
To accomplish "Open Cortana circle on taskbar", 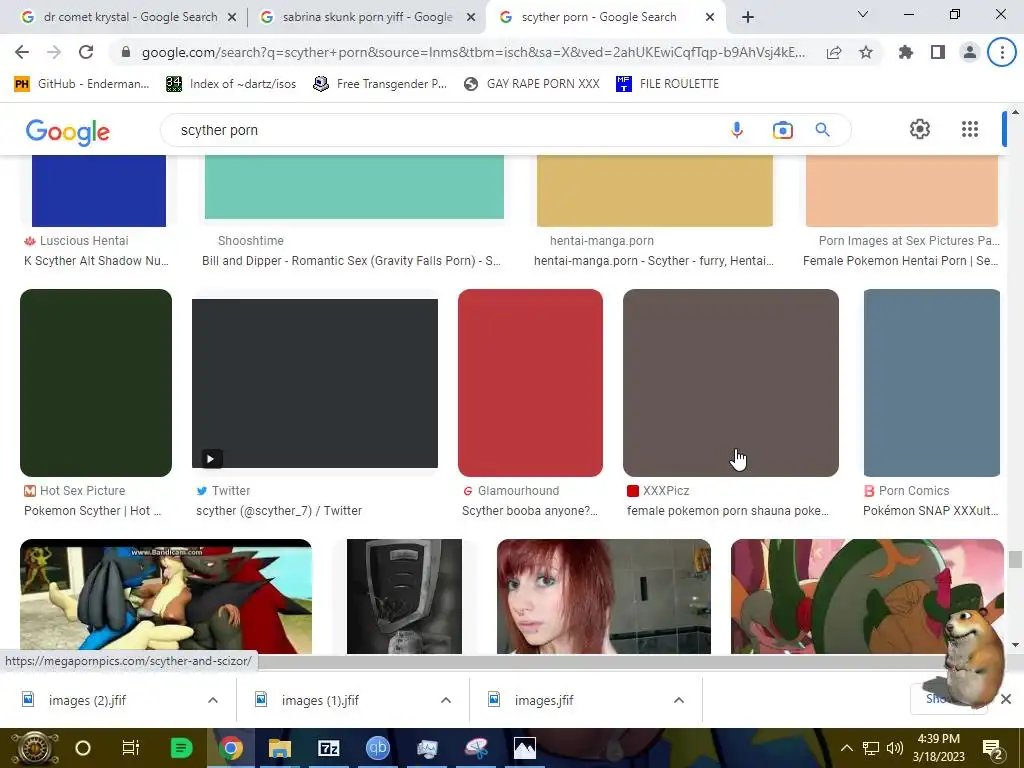I will tap(82, 748).
